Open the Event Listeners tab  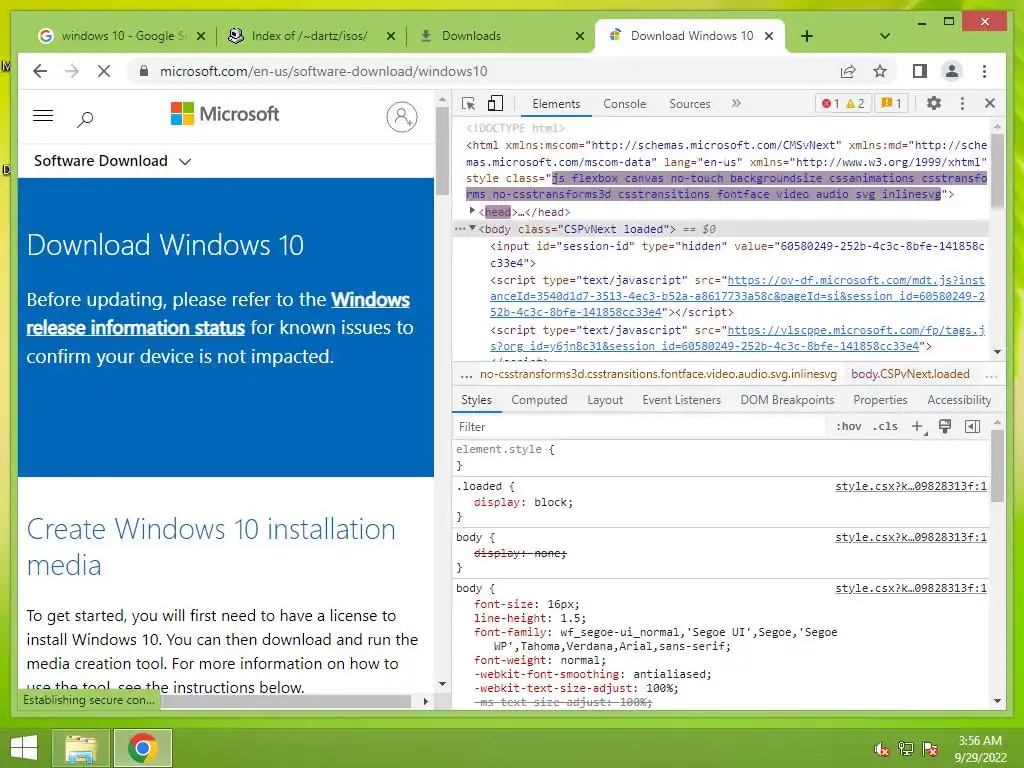click(681, 400)
